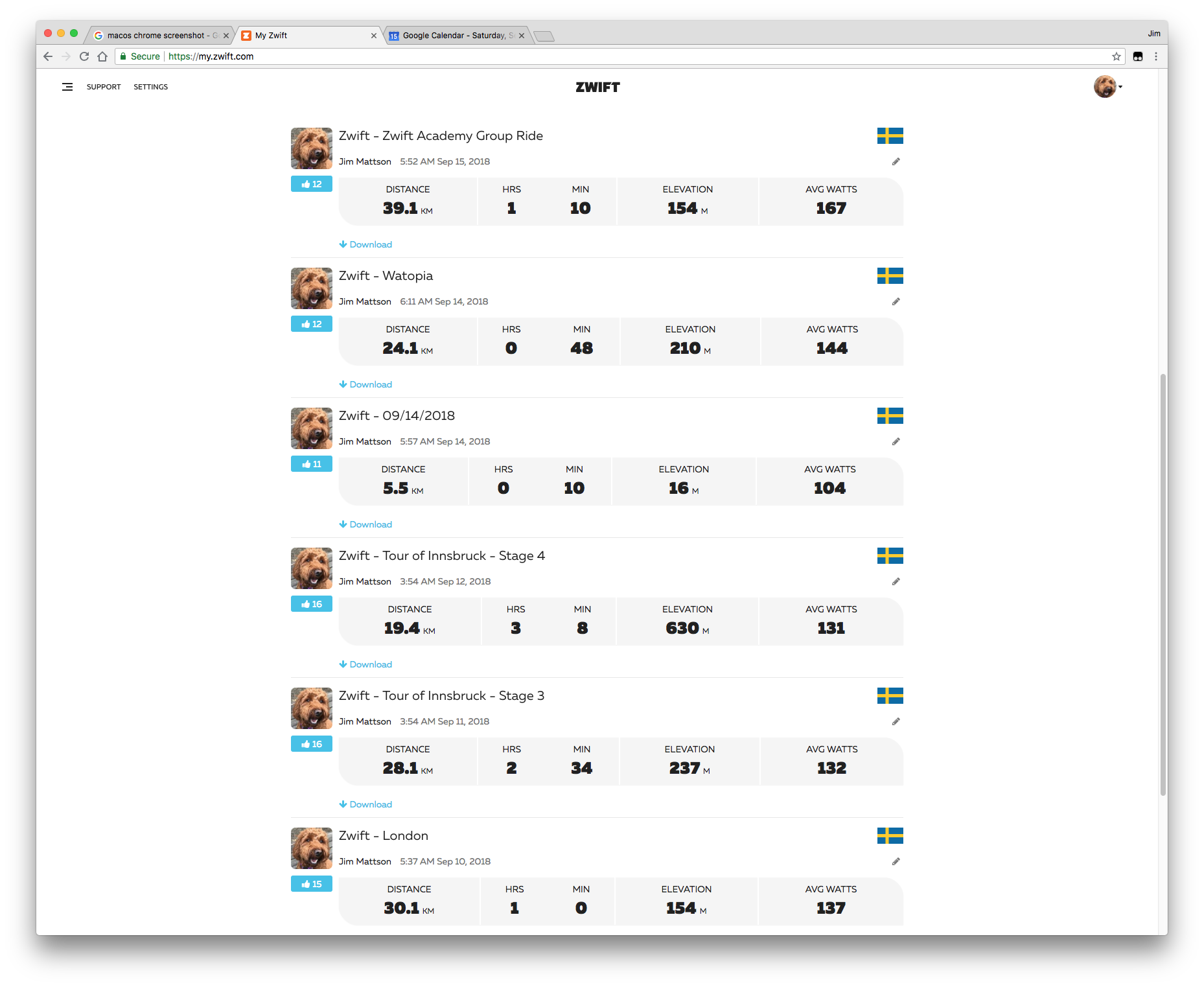
Task: Click the extension icon beside bookmark star
Action: (x=1138, y=56)
